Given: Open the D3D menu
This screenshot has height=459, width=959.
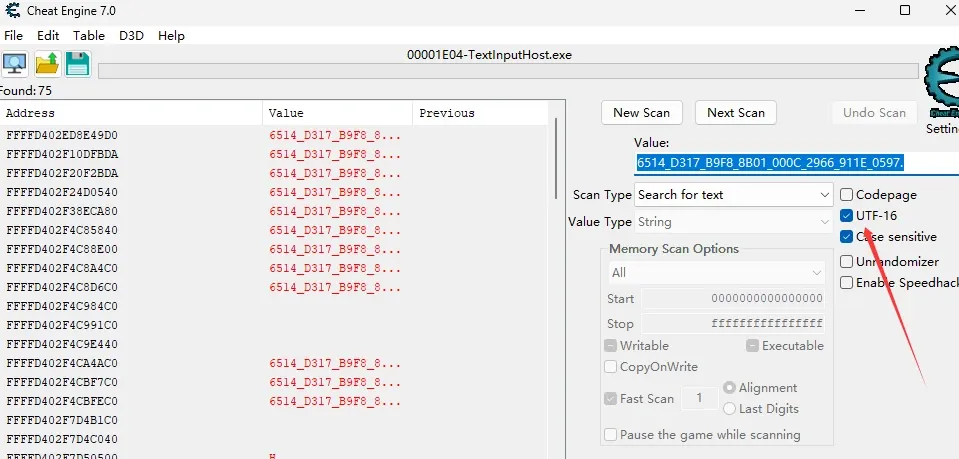Looking at the screenshot, I should (x=131, y=35).
